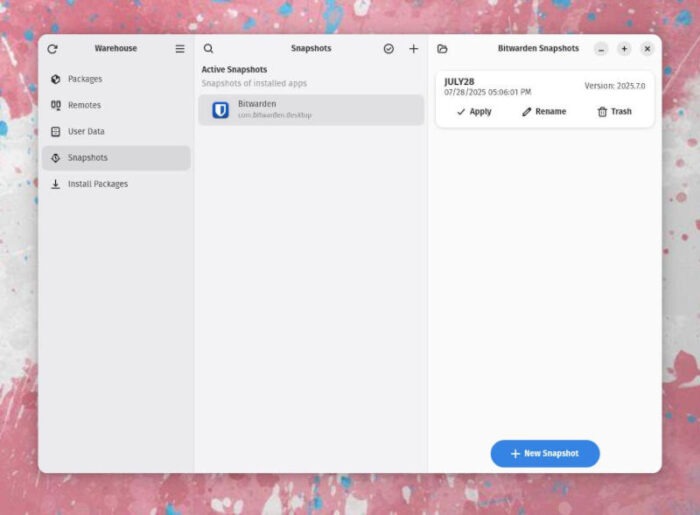Open the Packages page
The height and width of the screenshot is (515, 700).
tap(116, 79)
